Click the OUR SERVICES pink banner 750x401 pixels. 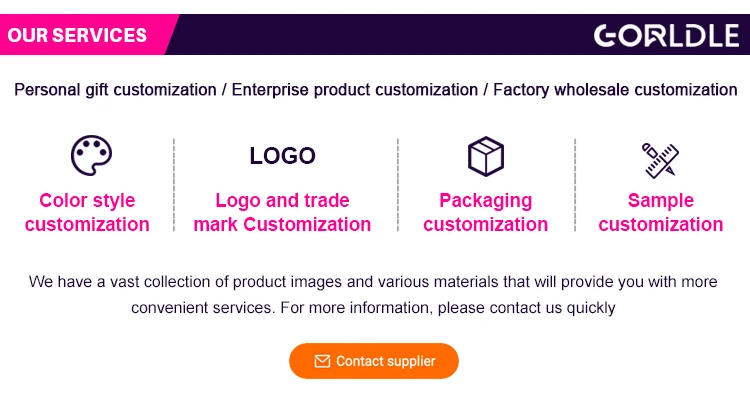pos(86,34)
